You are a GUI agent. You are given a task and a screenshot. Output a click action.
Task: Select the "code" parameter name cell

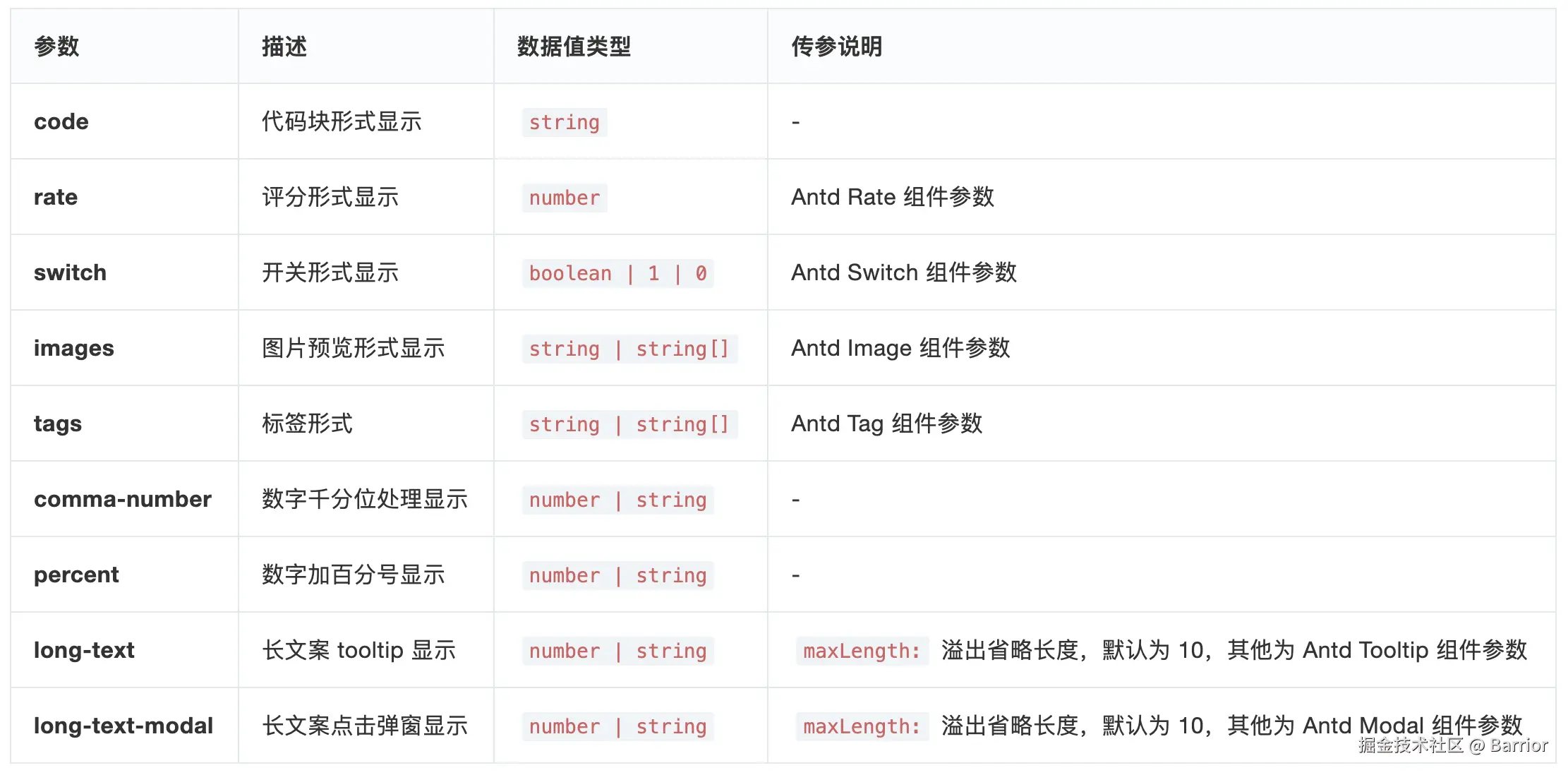61,122
